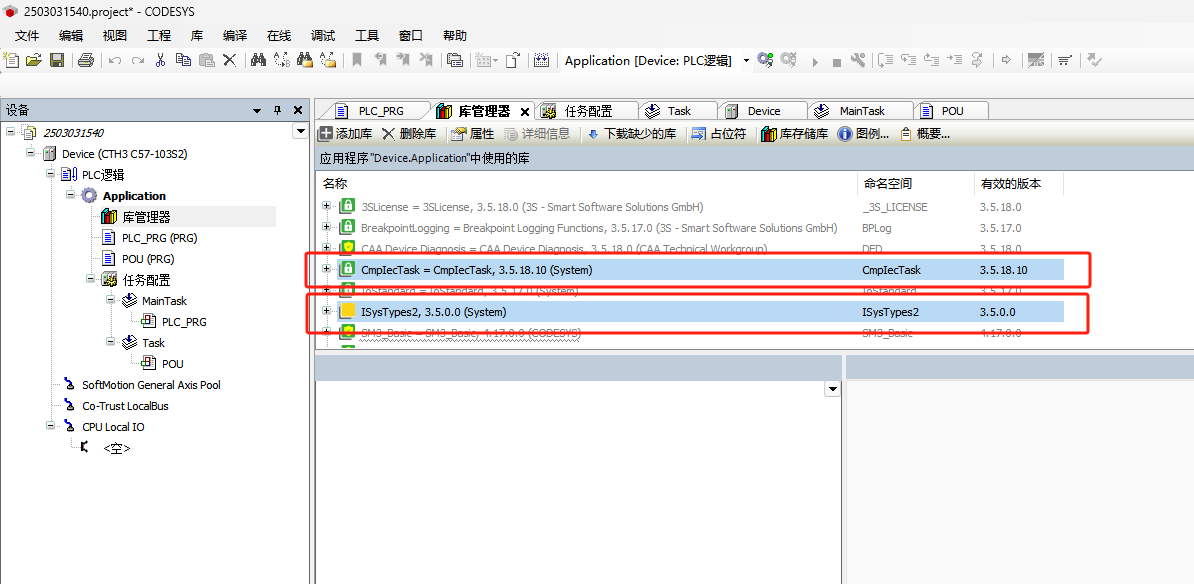Collapse the 2503031540 project root node
1194x584 pixels.
[x=11, y=132]
